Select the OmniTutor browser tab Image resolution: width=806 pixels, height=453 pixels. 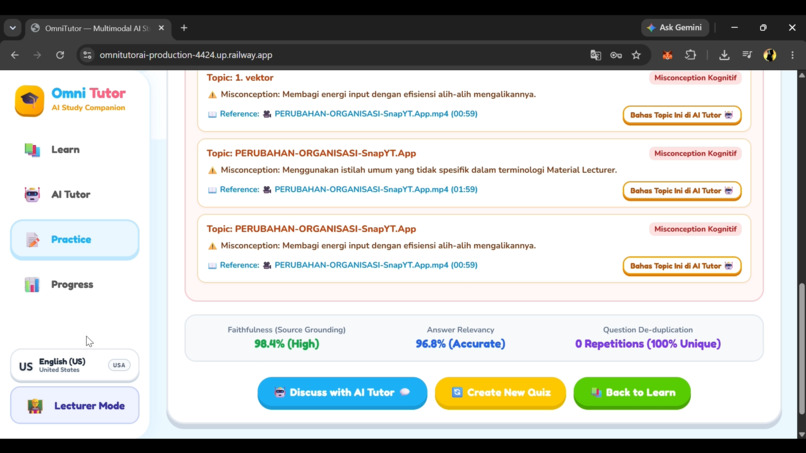(98, 28)
